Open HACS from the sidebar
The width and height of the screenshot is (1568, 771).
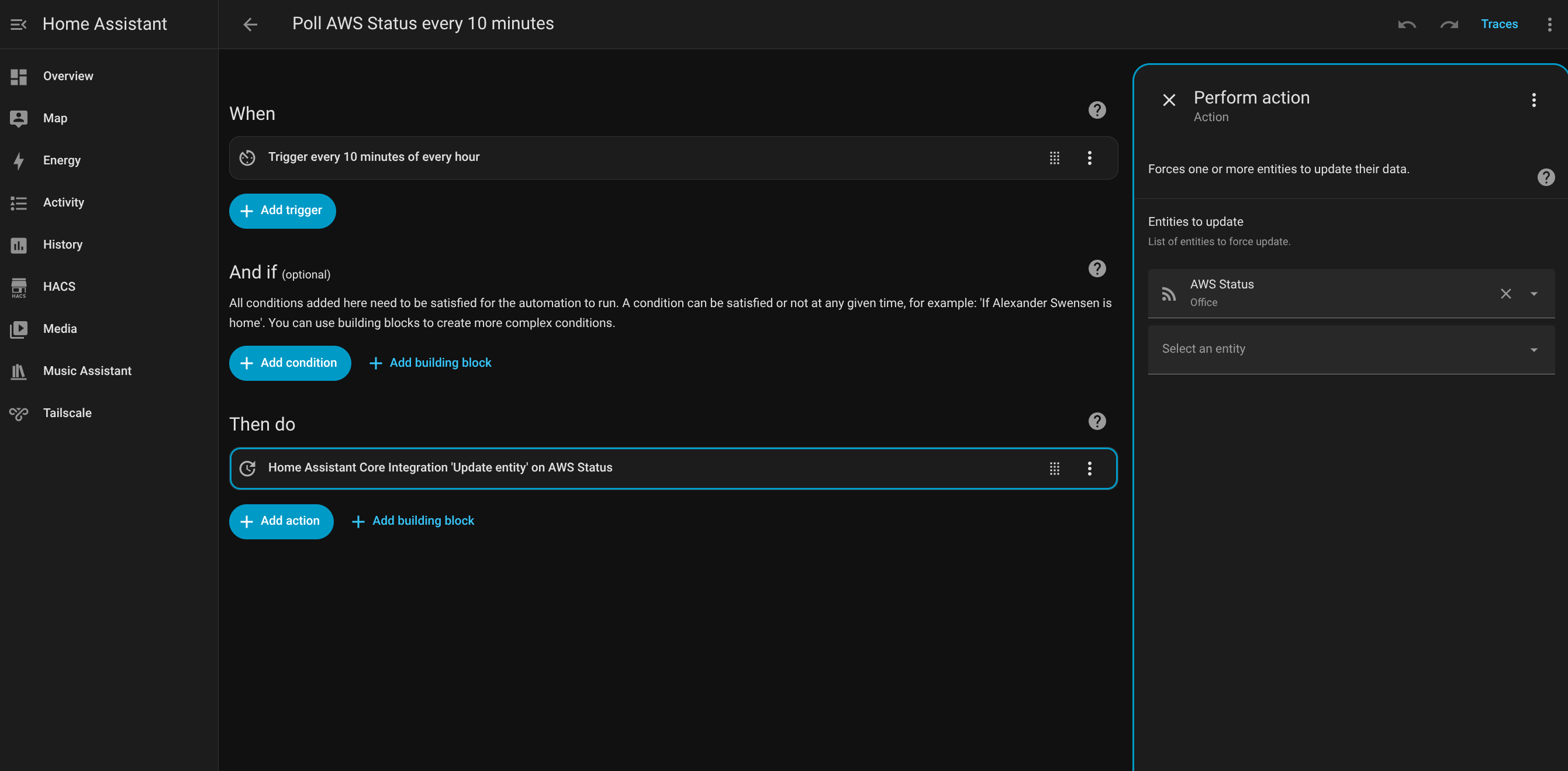click(x=58, y=286)
